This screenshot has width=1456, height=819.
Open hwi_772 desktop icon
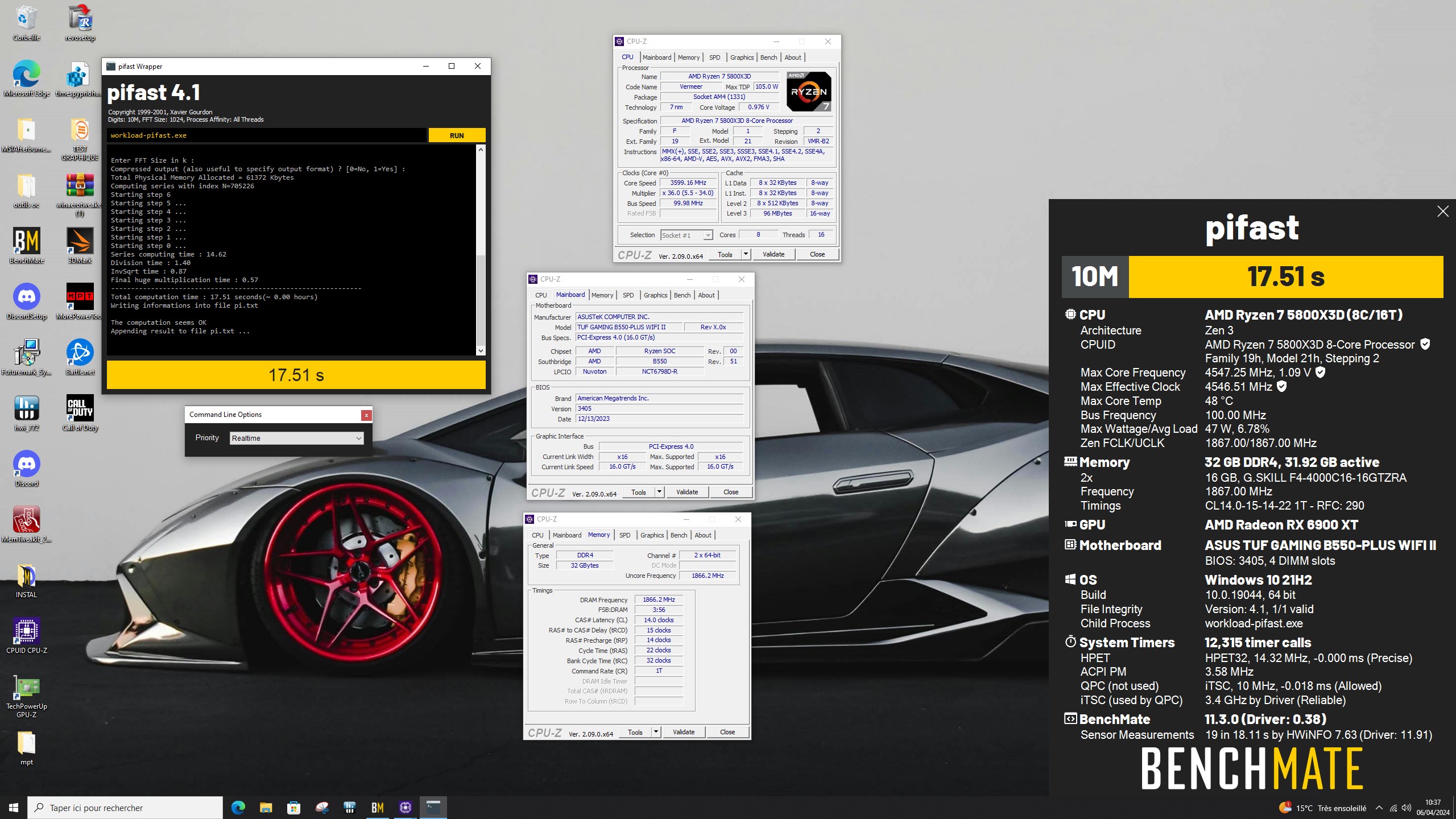[26, 413]
